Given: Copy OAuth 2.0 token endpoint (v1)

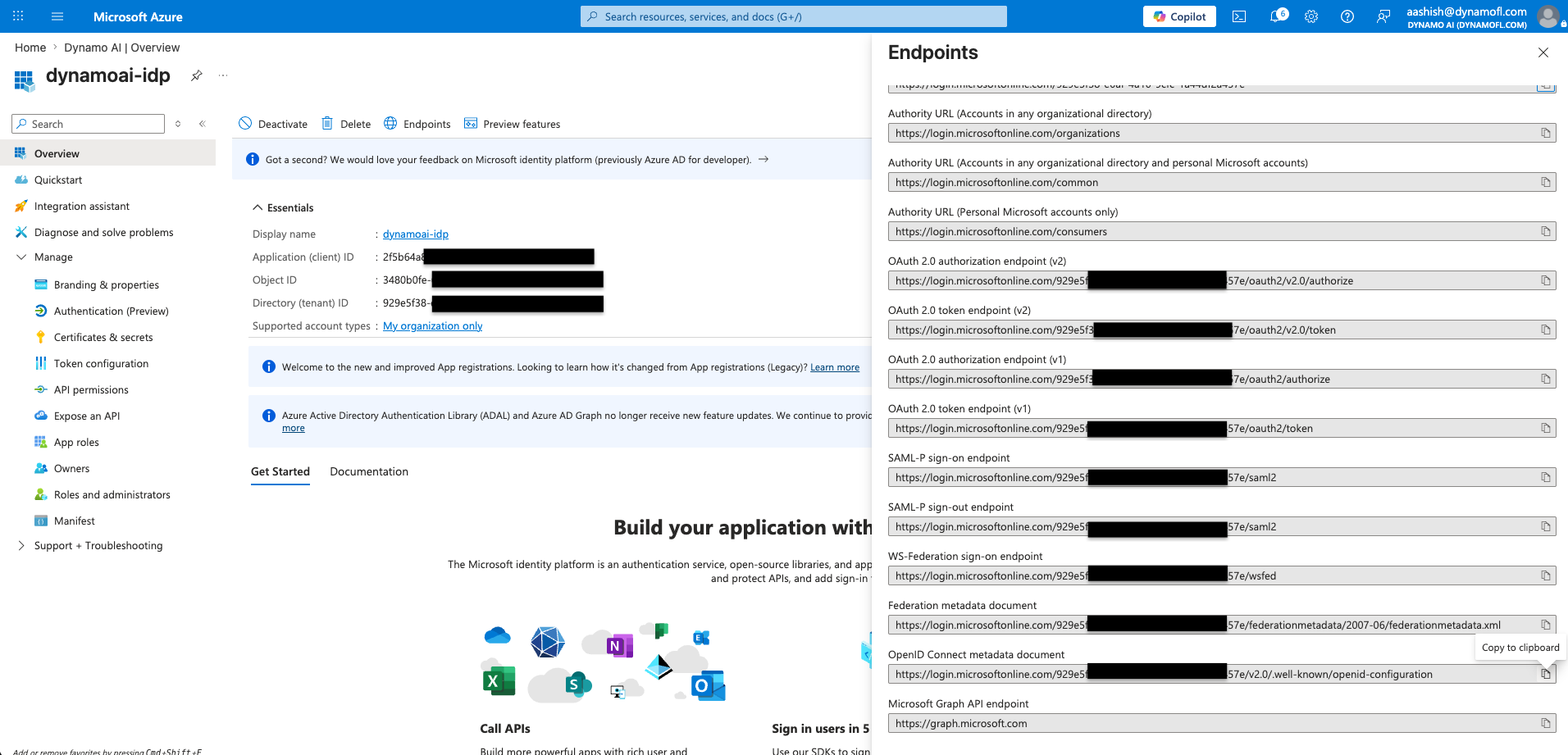Looking at the screenshot, I should point(1546,428).
